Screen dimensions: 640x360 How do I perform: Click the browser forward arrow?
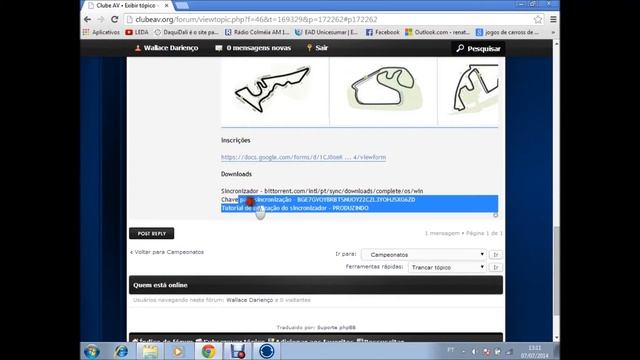click(101, 19)
